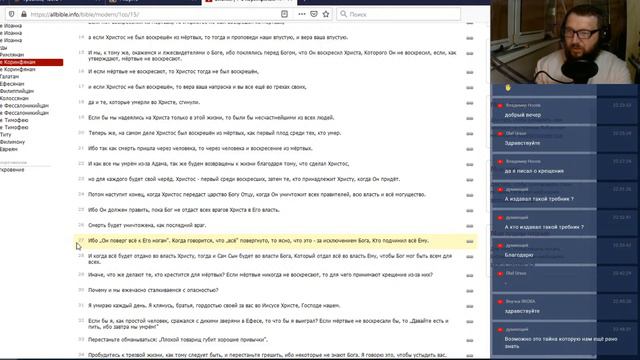Open the Ефесянам book in sidebar

point(12,84)
